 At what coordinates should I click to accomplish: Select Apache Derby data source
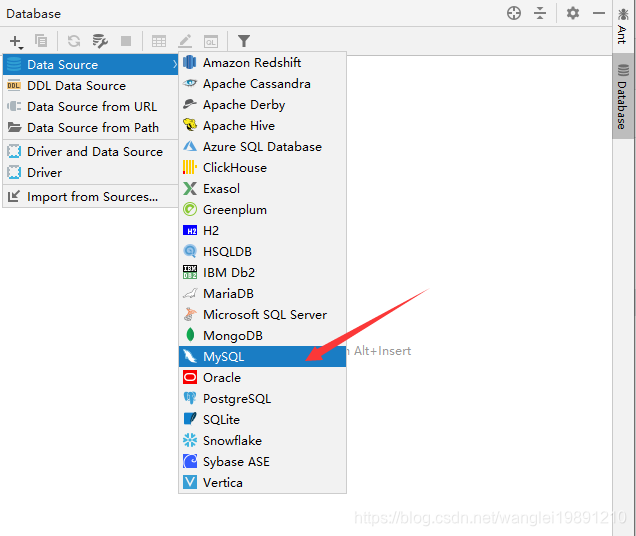(x=262, y=105)
